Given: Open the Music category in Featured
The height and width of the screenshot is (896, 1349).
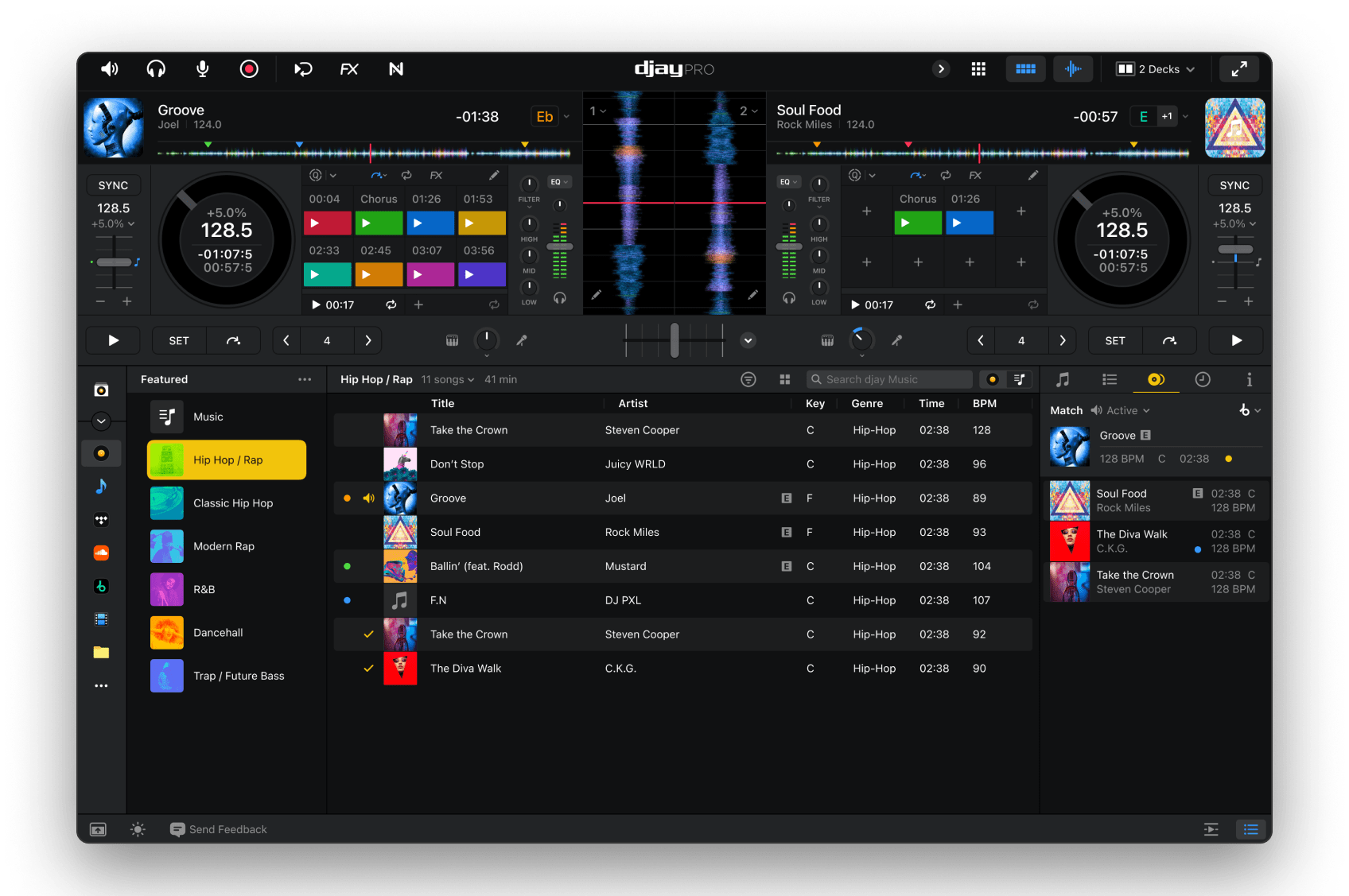Looking at the screenshot, I should (227, 417).
